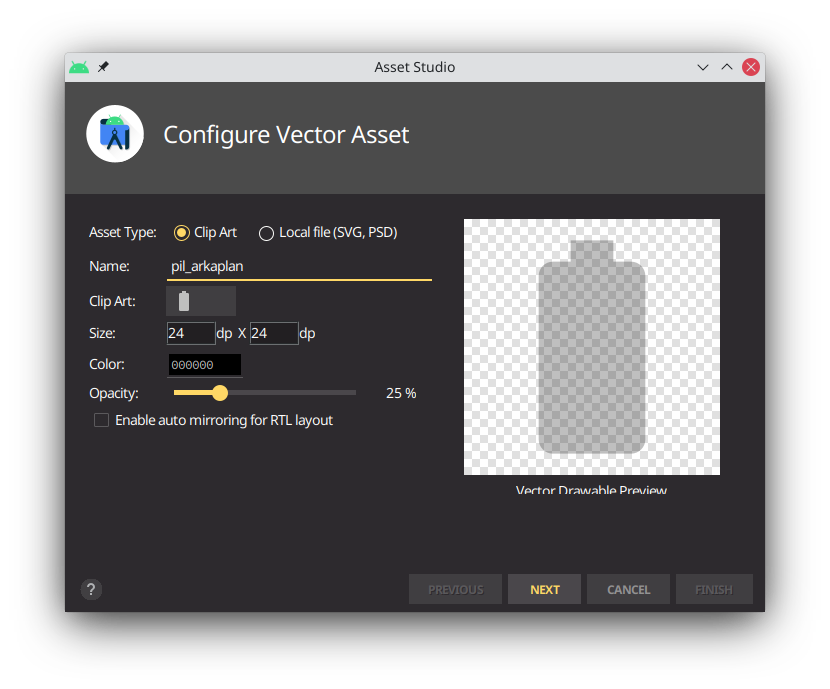Click the Android Studio logo in header
Viewport: 830px width, 689px height.
pyautogui.click(x=115, y=134)
